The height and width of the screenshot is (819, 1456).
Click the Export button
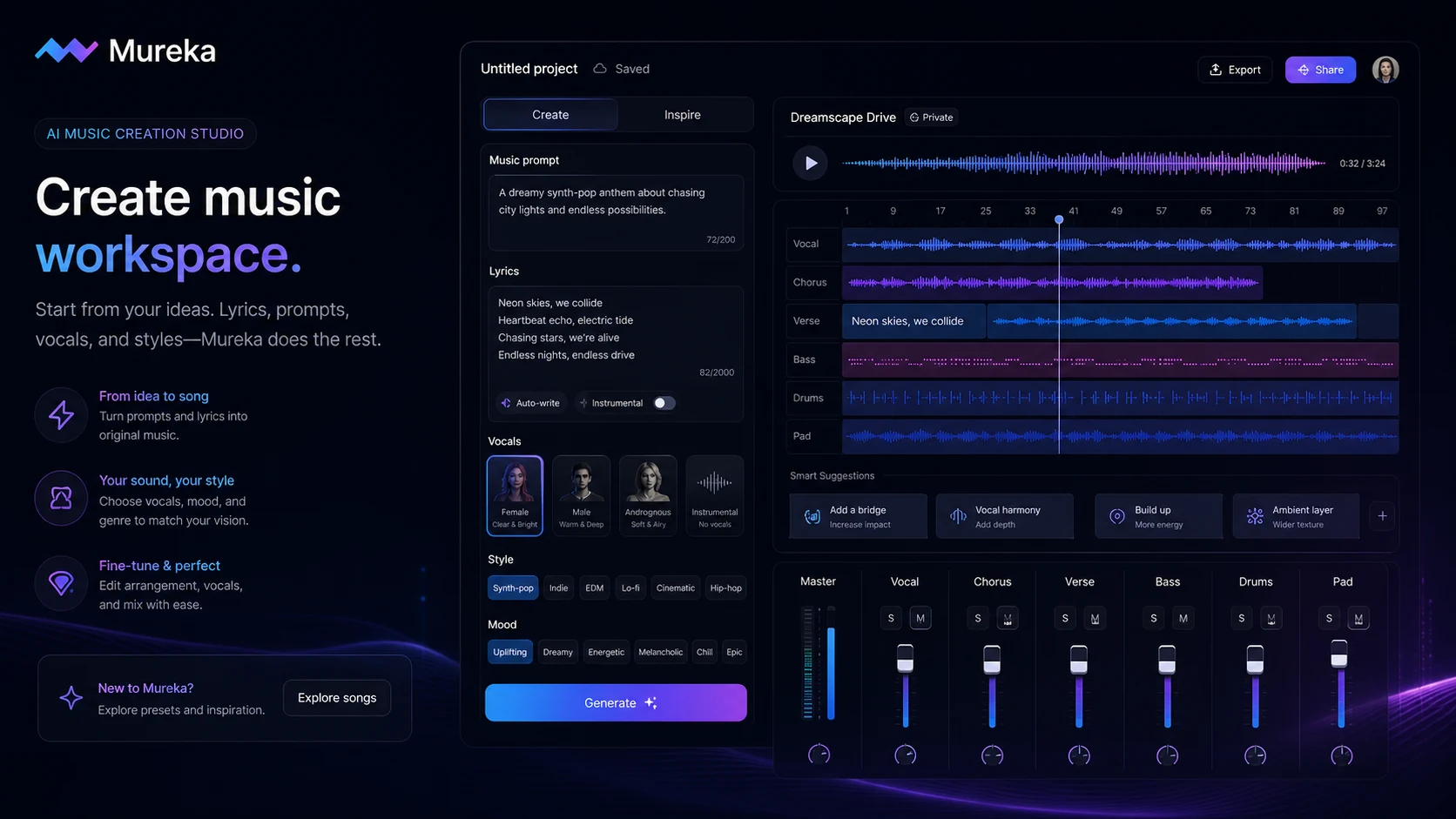(x=1235, y=70)
